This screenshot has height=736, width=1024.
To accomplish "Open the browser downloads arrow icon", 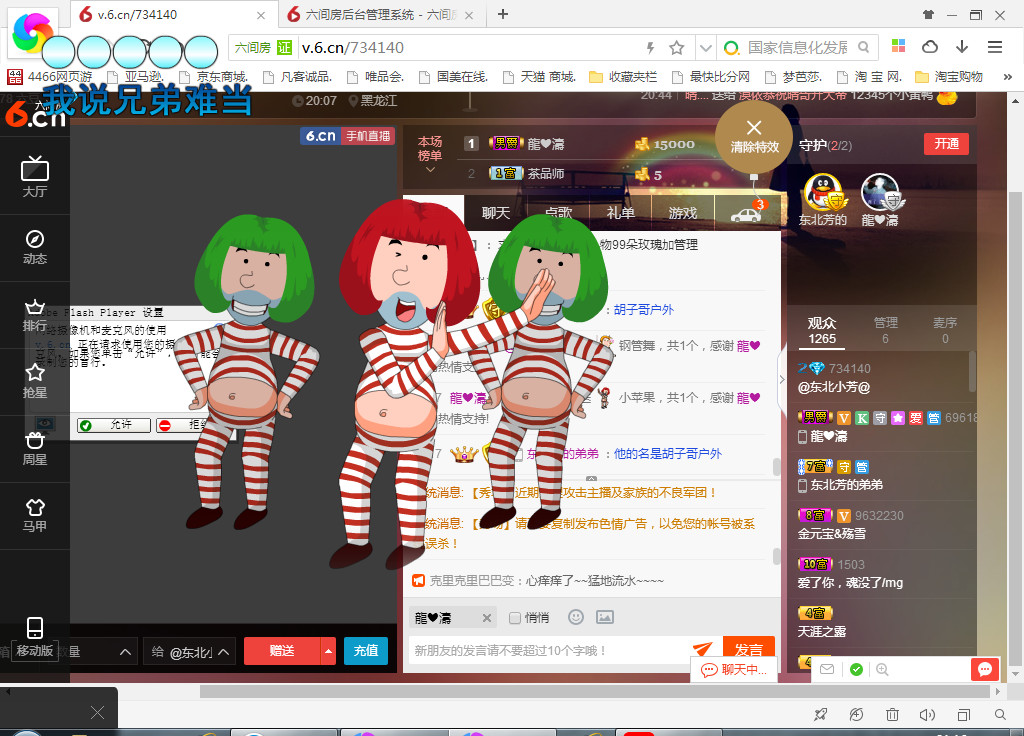I will (962, 47).
